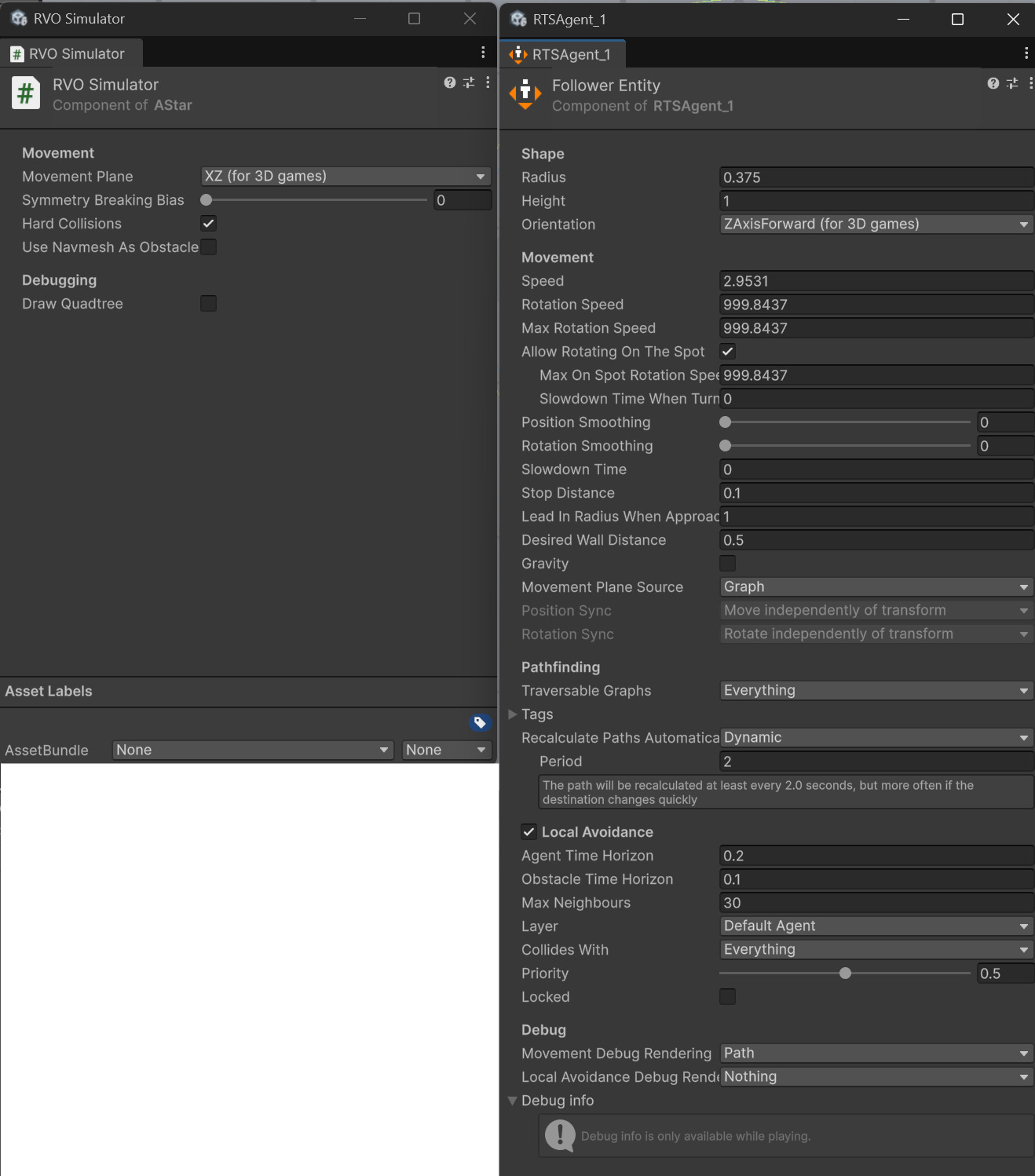
Task: Click the Asset Labels tag icon
Action: (x=480, y=722)
